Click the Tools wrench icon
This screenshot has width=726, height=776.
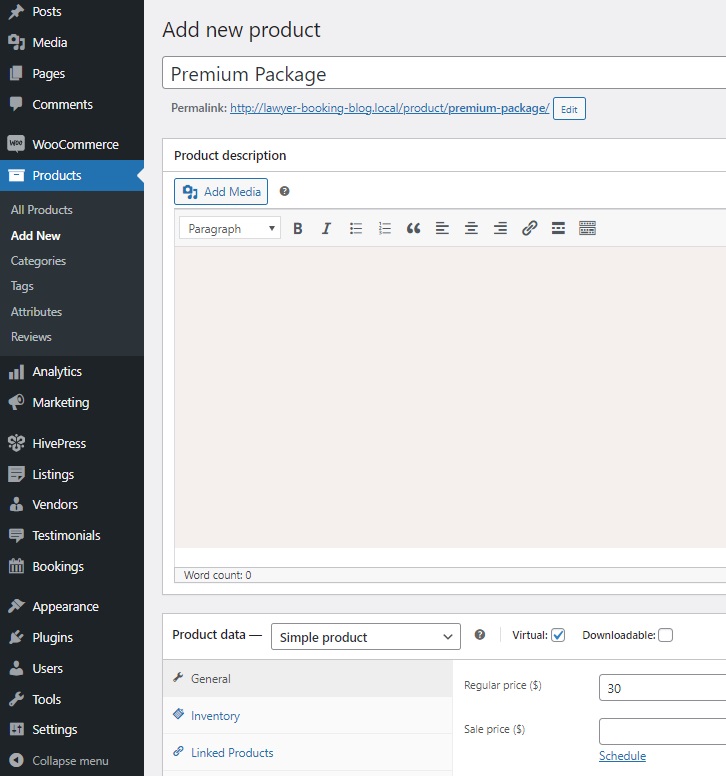pos(16,699)
